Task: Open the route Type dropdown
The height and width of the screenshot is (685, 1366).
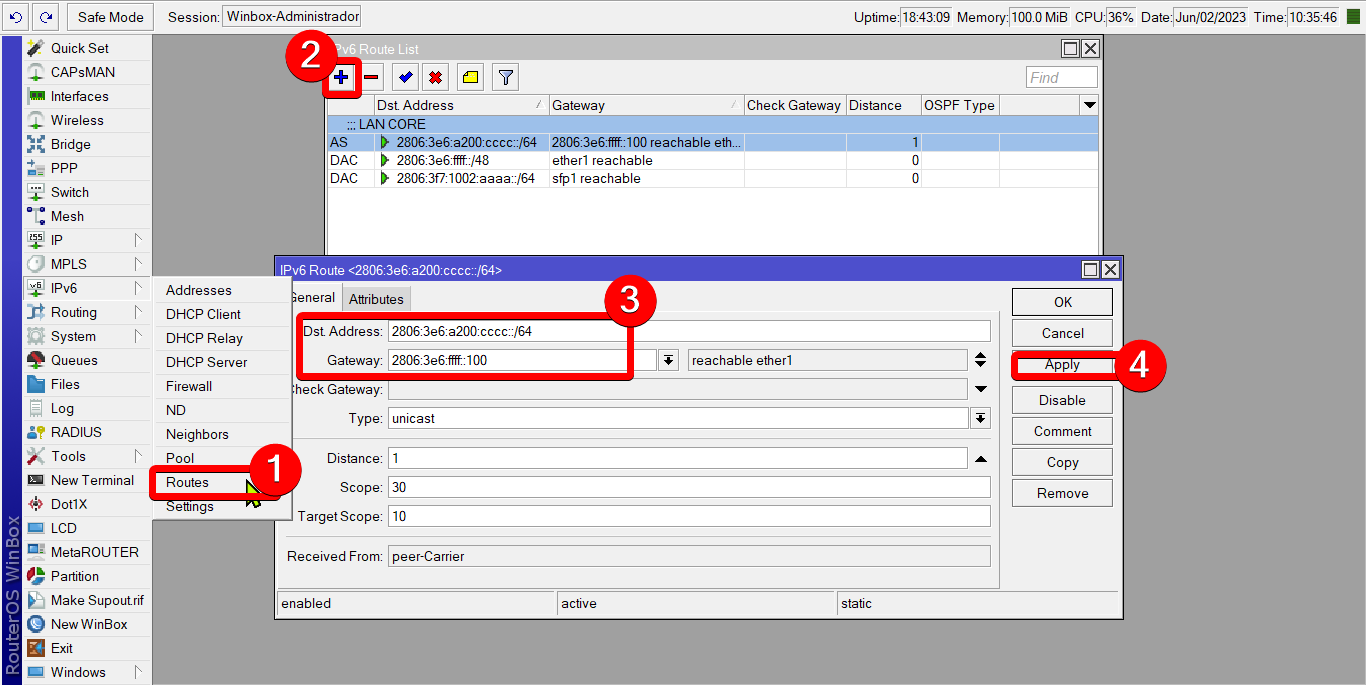Action: coord(981,418)
